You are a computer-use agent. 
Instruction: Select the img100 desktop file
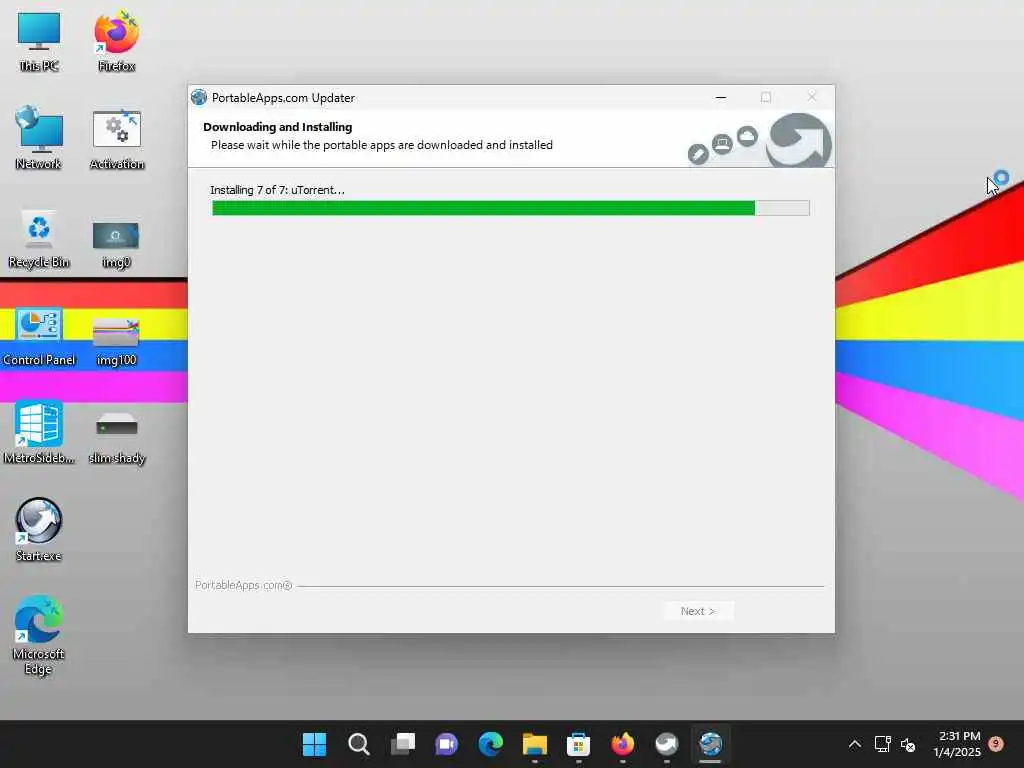[x=116, y=341]
